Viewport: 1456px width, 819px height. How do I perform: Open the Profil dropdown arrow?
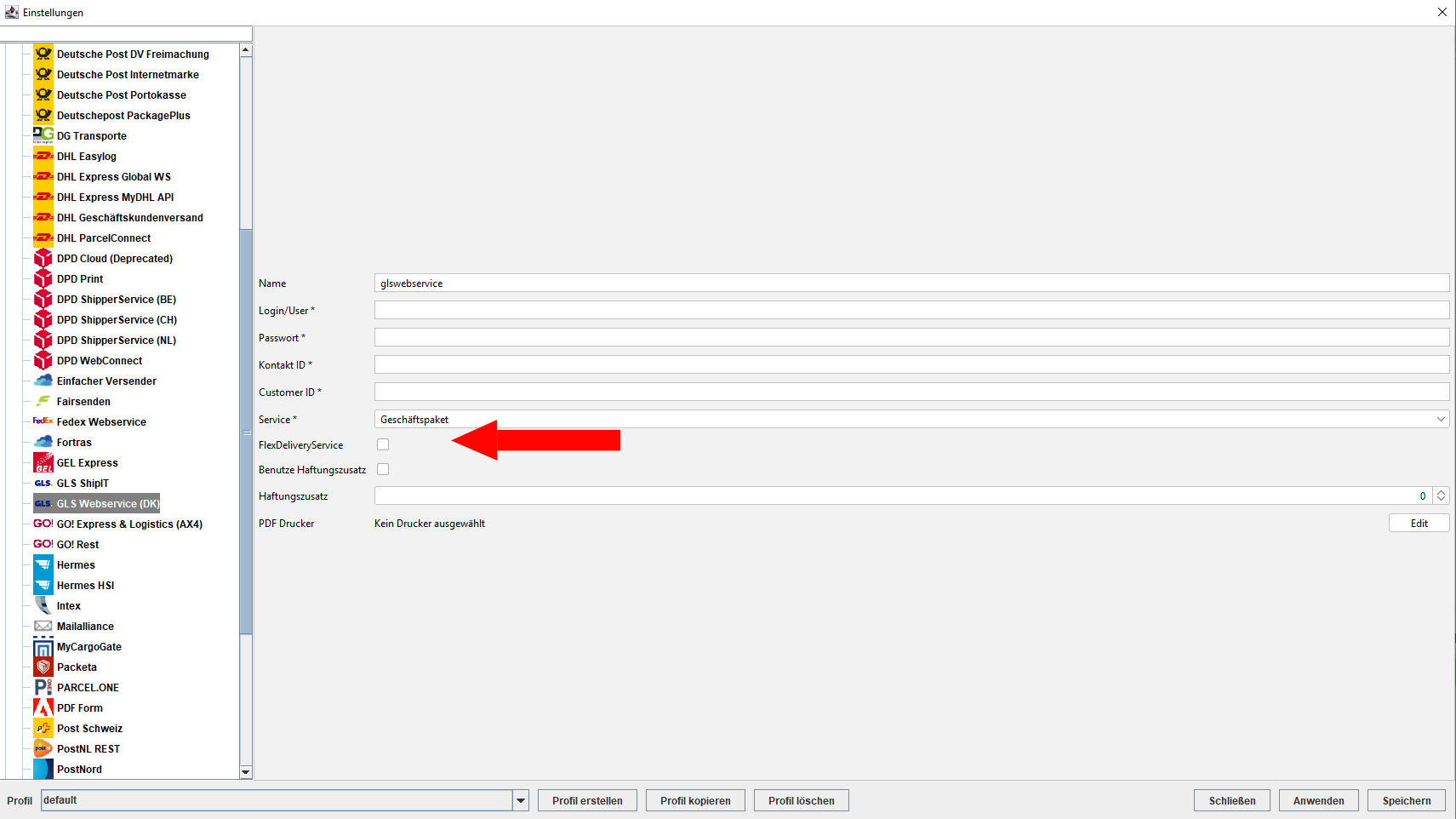tap(521, 800)
